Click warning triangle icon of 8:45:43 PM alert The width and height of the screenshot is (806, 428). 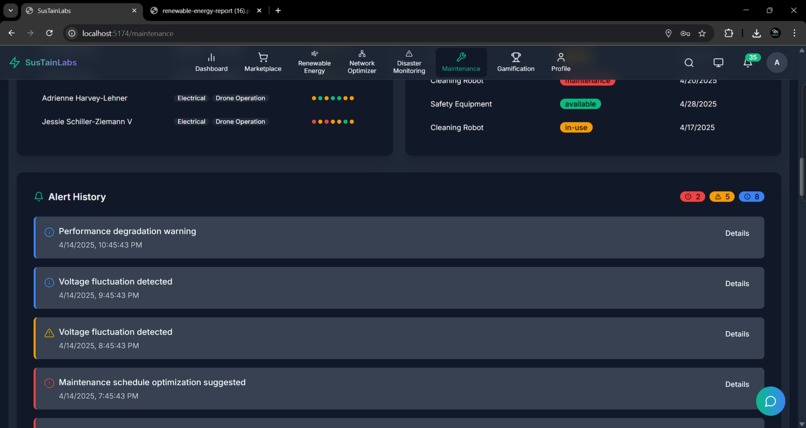click(49, 333)
